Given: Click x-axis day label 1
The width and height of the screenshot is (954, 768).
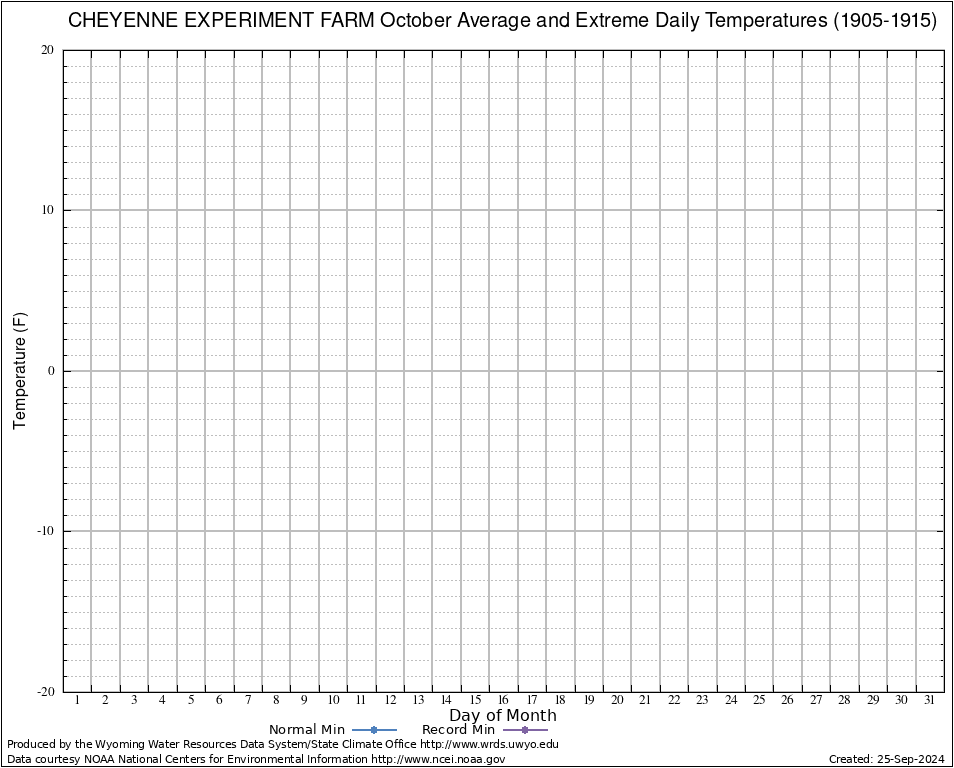Looking at the screenshot, I should [77, 700].
